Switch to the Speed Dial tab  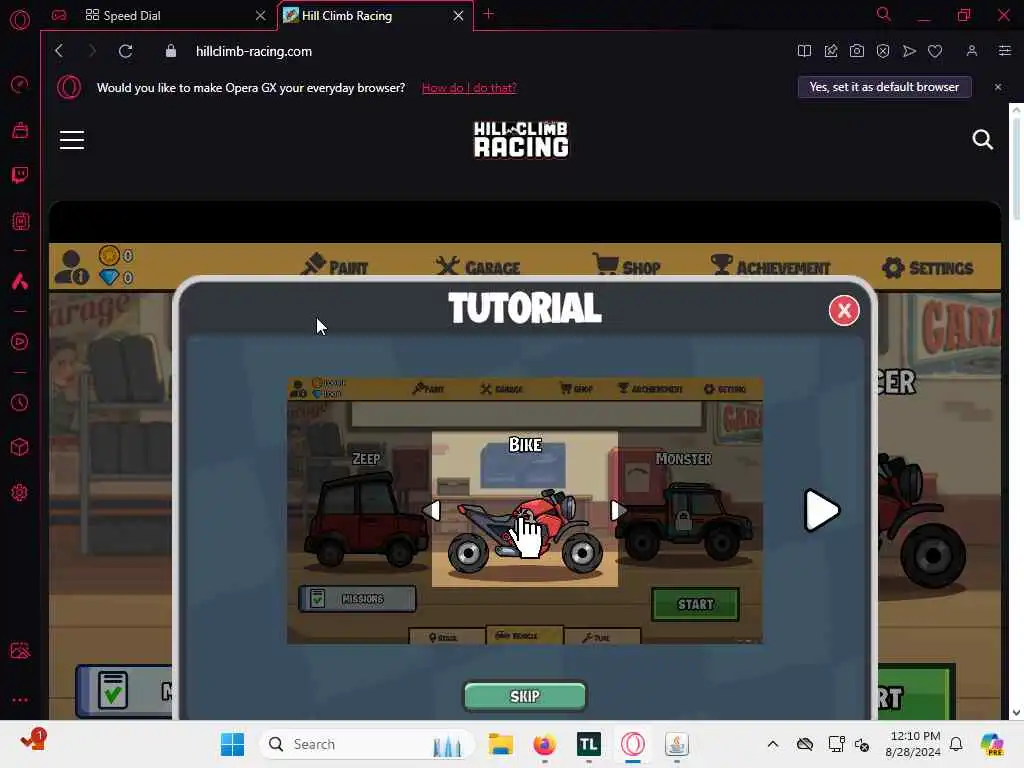coord(132,16)
